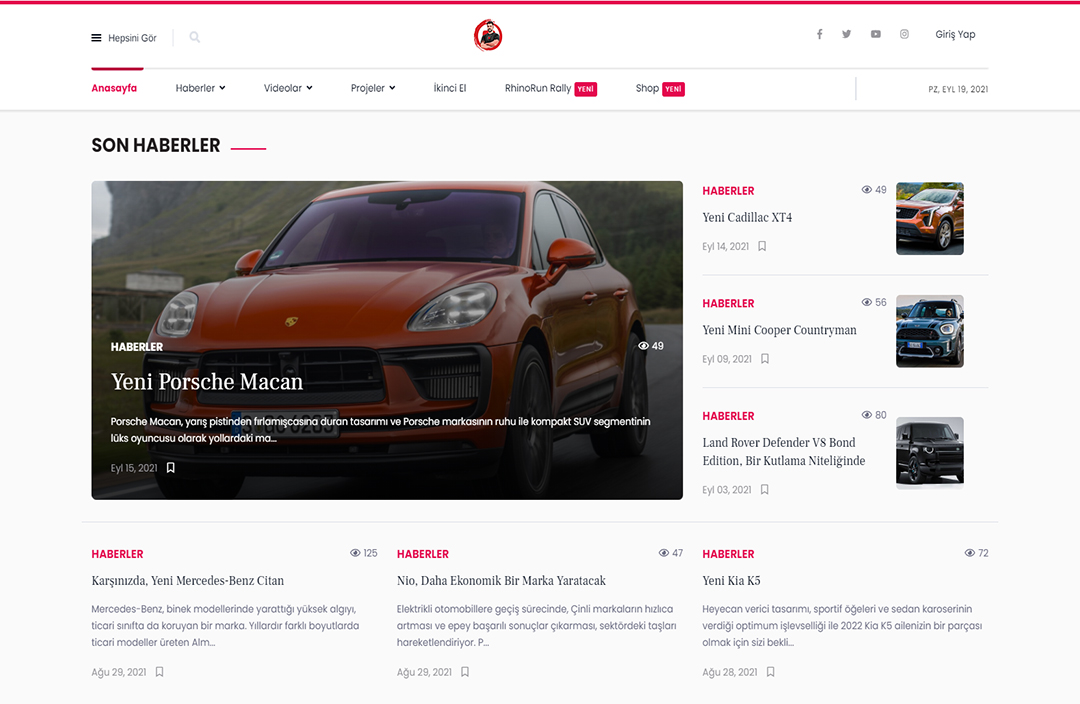Click the Mini Cooper Countryman thumbnail
The height and width of the screenshot is (704, 1080).
click(x=930, y=331)
